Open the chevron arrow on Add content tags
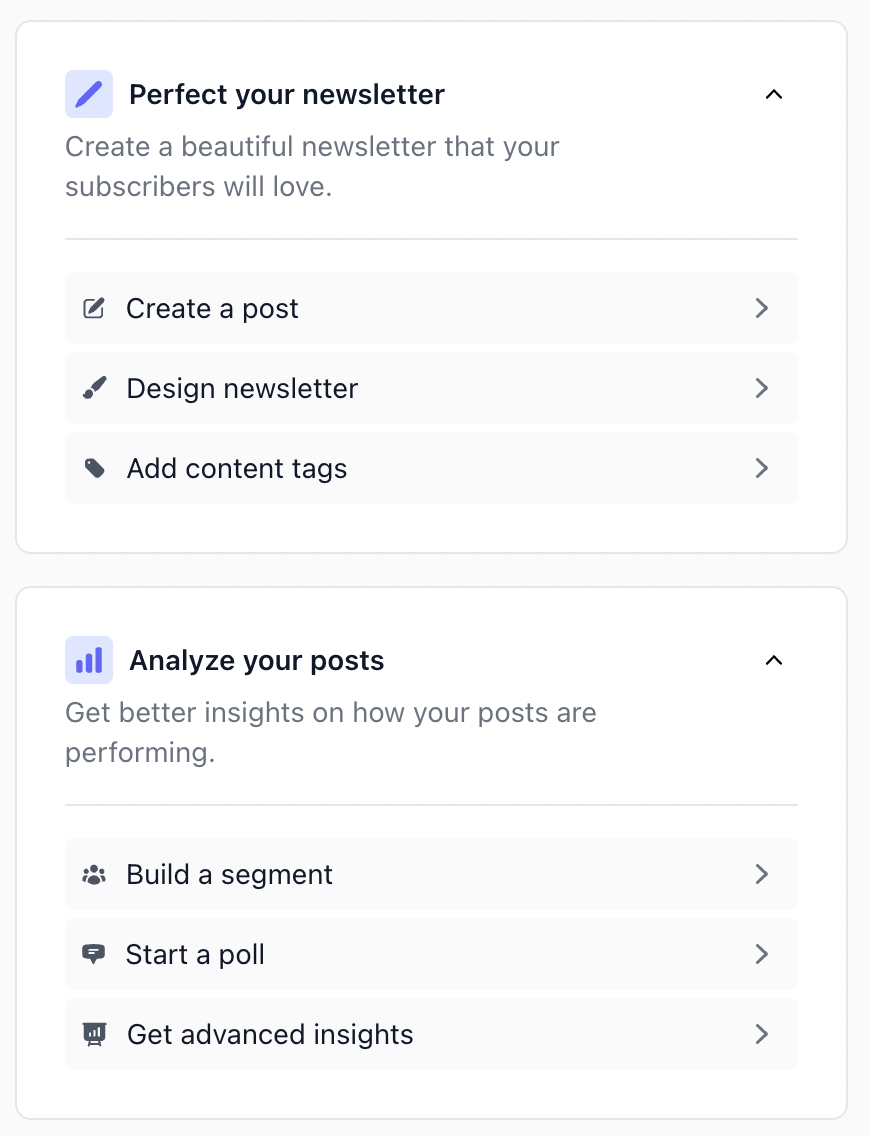The image size is (870, 1136). 761,468
